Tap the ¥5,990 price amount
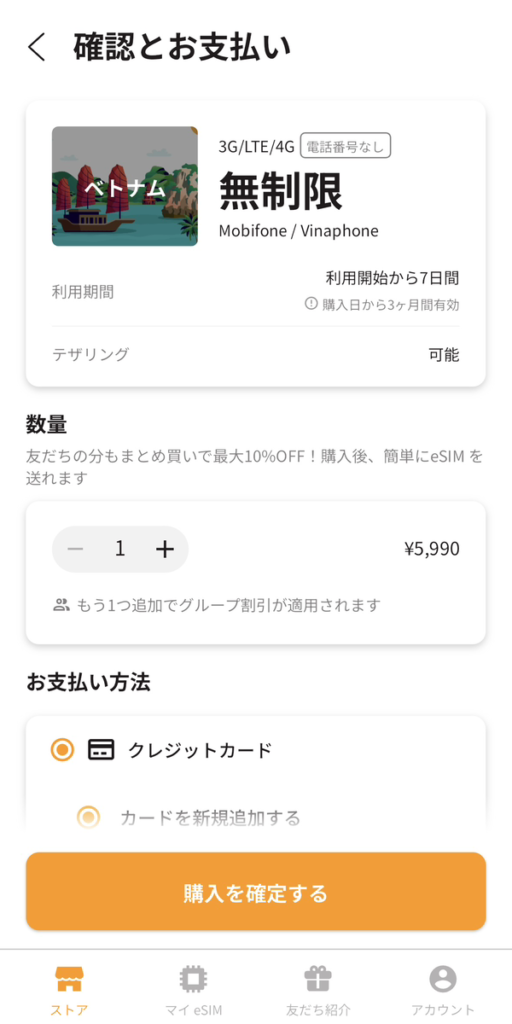This screenshot has width=512, height=1024. point(432,549)
